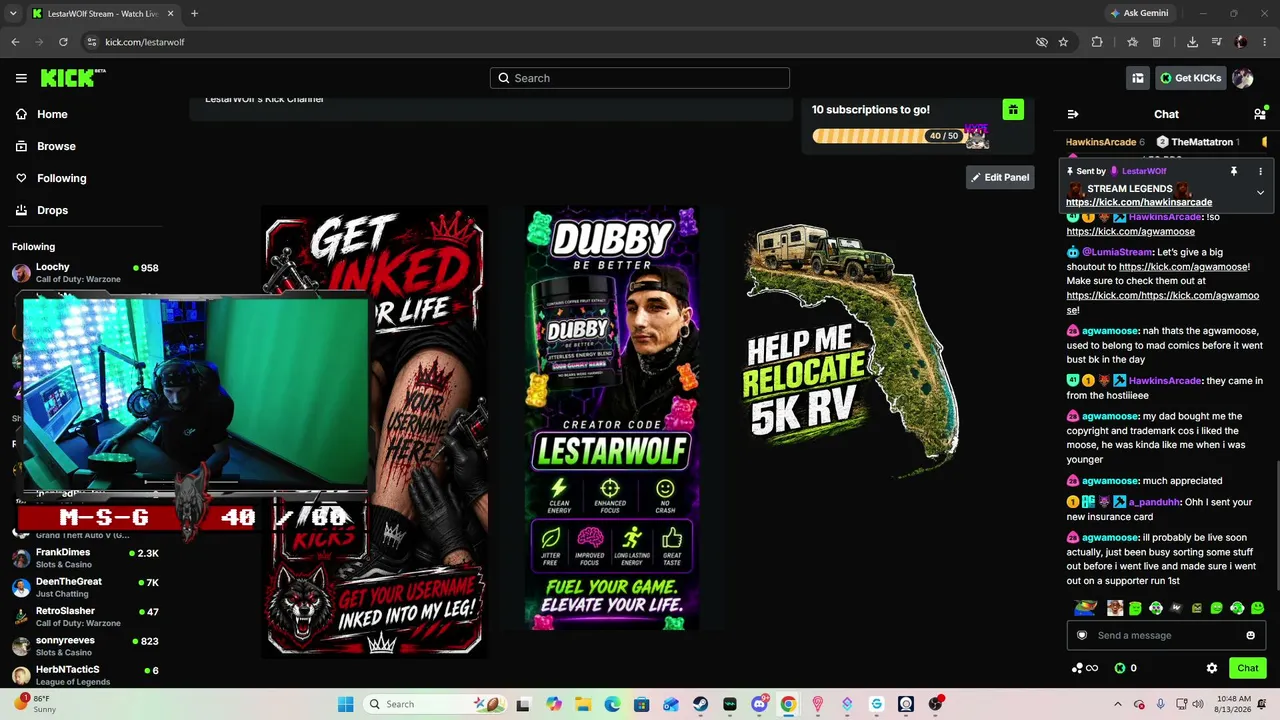This screenshot has width=1280, height=720.
Task: Open HerbNTacticS channel in sidebar
Action: pyautogui.click(x=85, y=675)
